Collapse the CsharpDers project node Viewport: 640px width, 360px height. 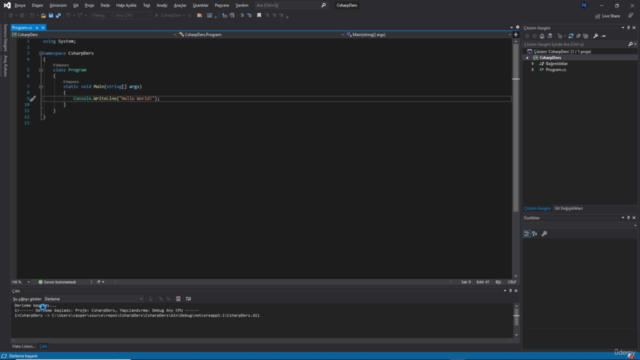(527, 58)
